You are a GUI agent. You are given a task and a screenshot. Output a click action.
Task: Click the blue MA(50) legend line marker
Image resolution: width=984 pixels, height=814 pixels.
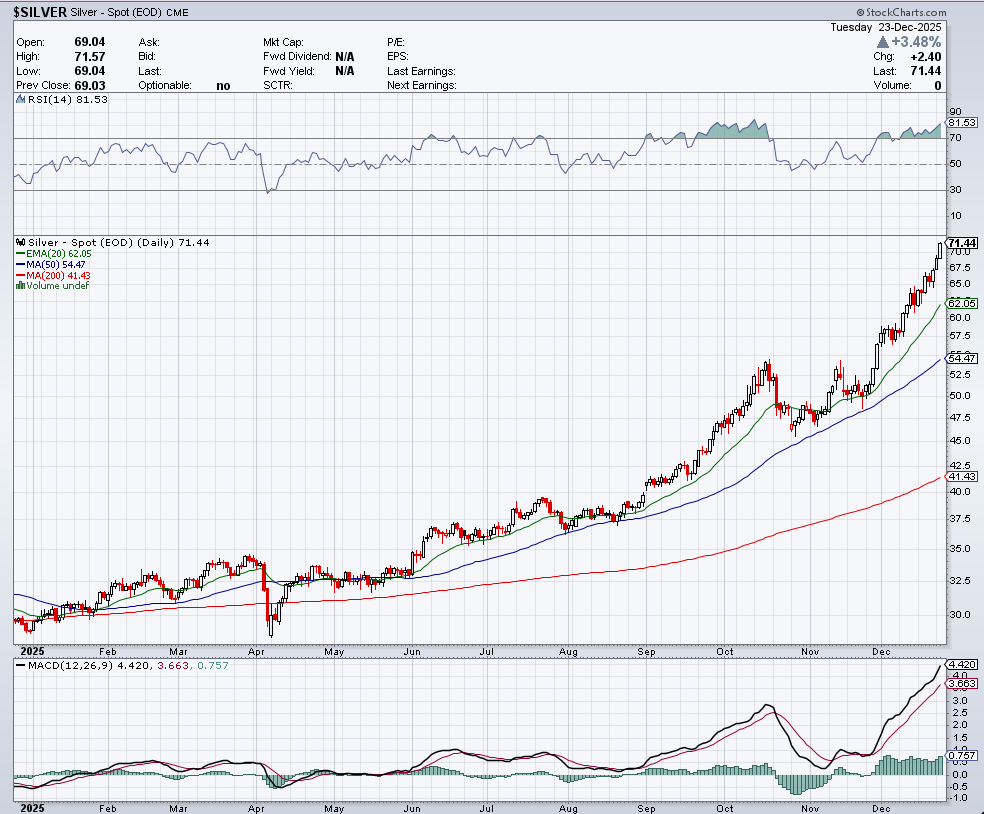[21, 265]
